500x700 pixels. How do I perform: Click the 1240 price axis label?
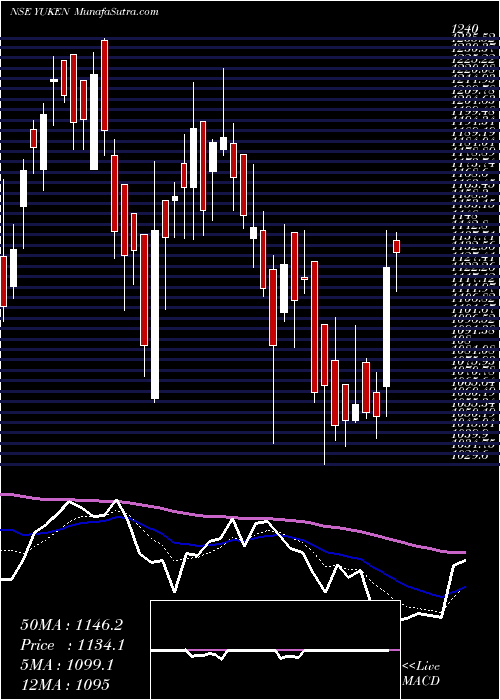(x=465, y=29)
